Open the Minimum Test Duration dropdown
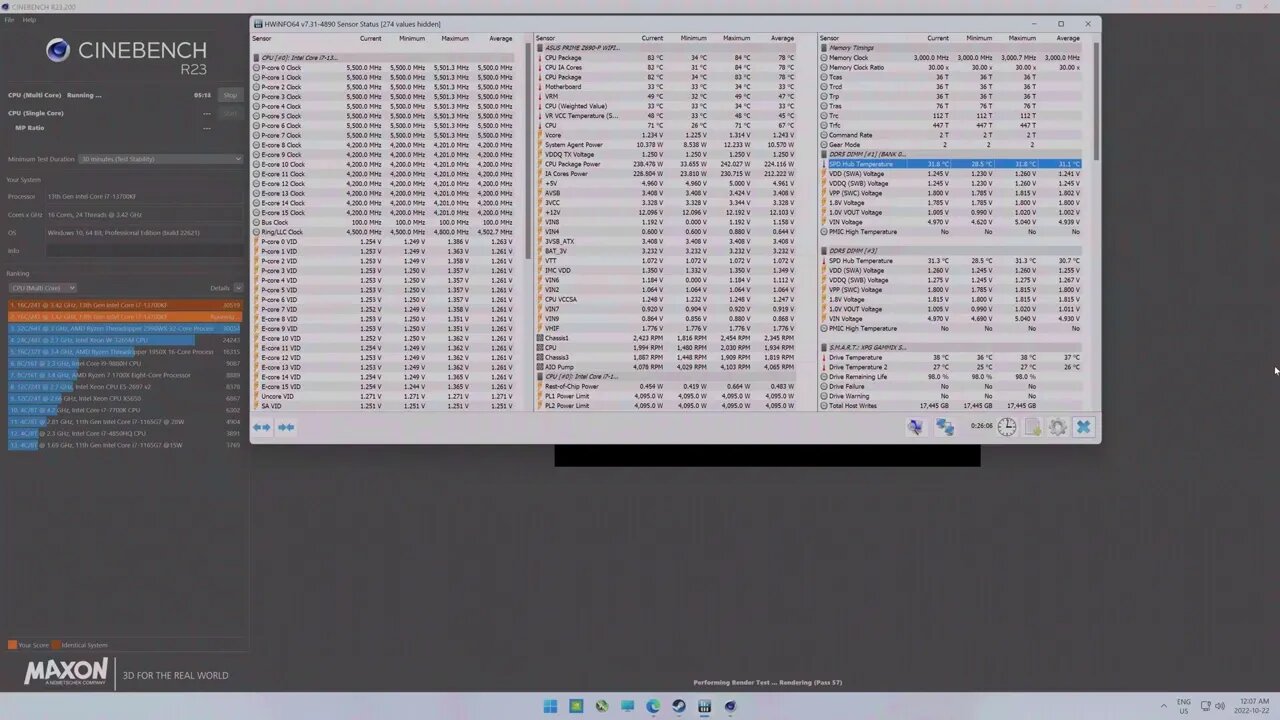Screen dimensions: 1280x720 point(160,159)
